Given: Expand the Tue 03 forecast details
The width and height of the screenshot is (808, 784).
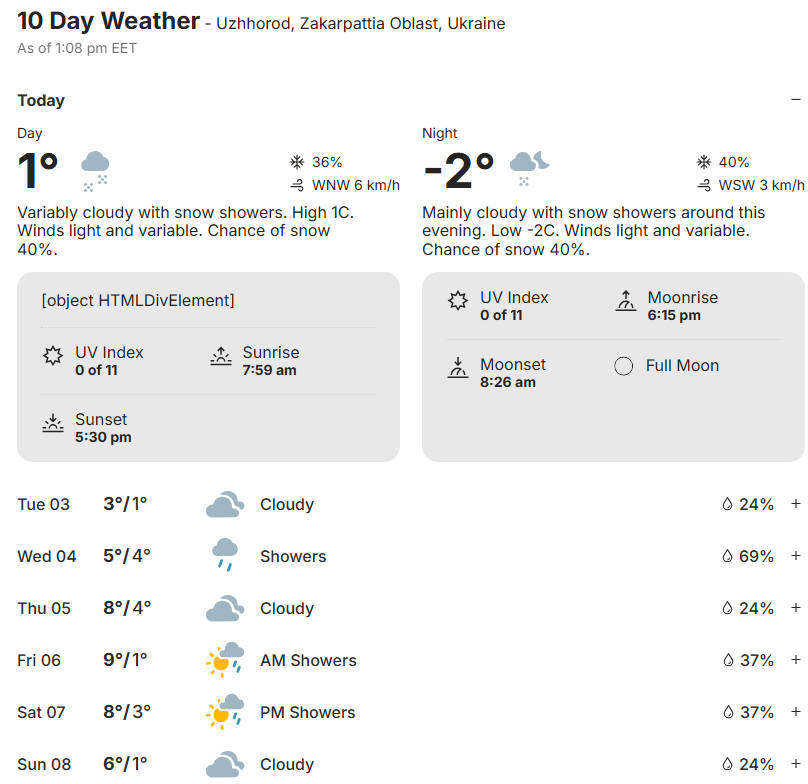Looking at the screenshot, I should [796, 504].
